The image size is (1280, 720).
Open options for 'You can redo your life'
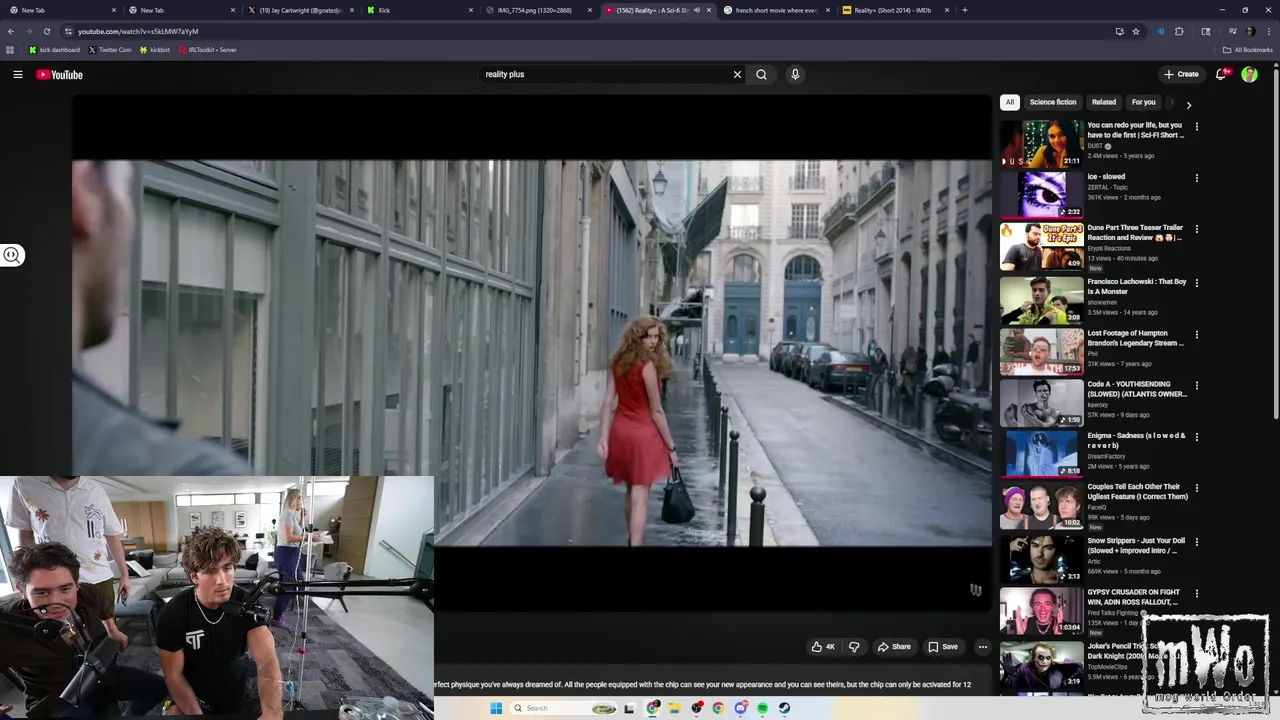click(1196, 127)
